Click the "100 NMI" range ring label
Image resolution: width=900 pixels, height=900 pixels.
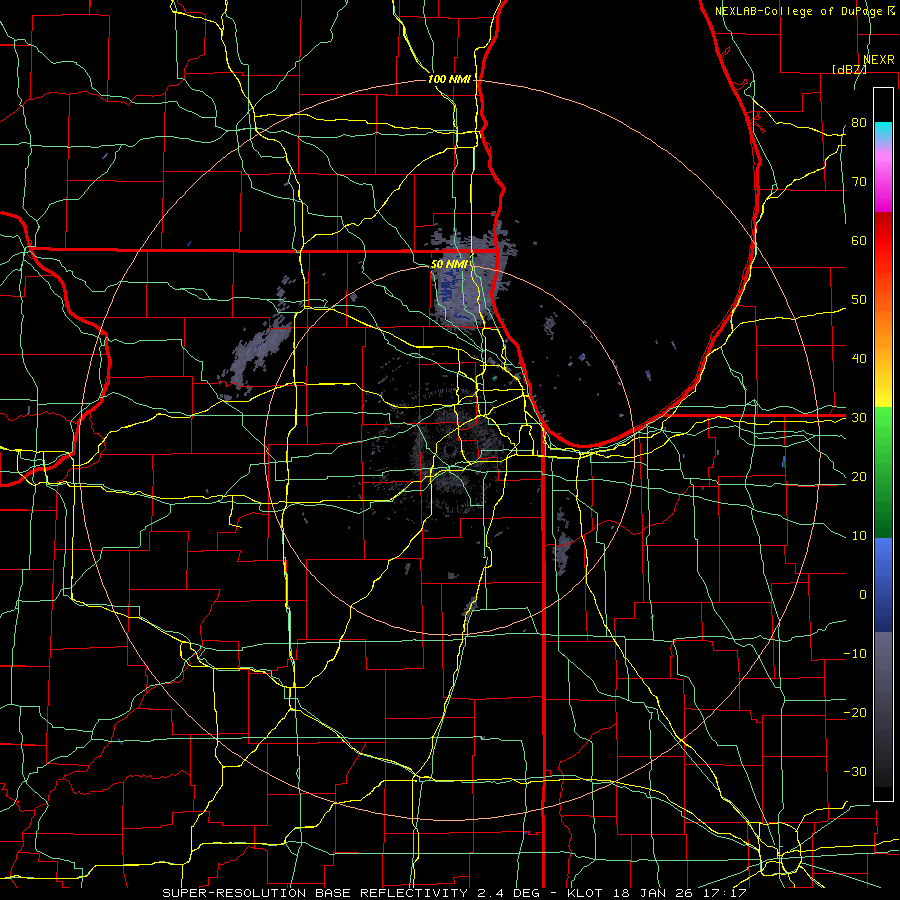[x=449, y=79]
